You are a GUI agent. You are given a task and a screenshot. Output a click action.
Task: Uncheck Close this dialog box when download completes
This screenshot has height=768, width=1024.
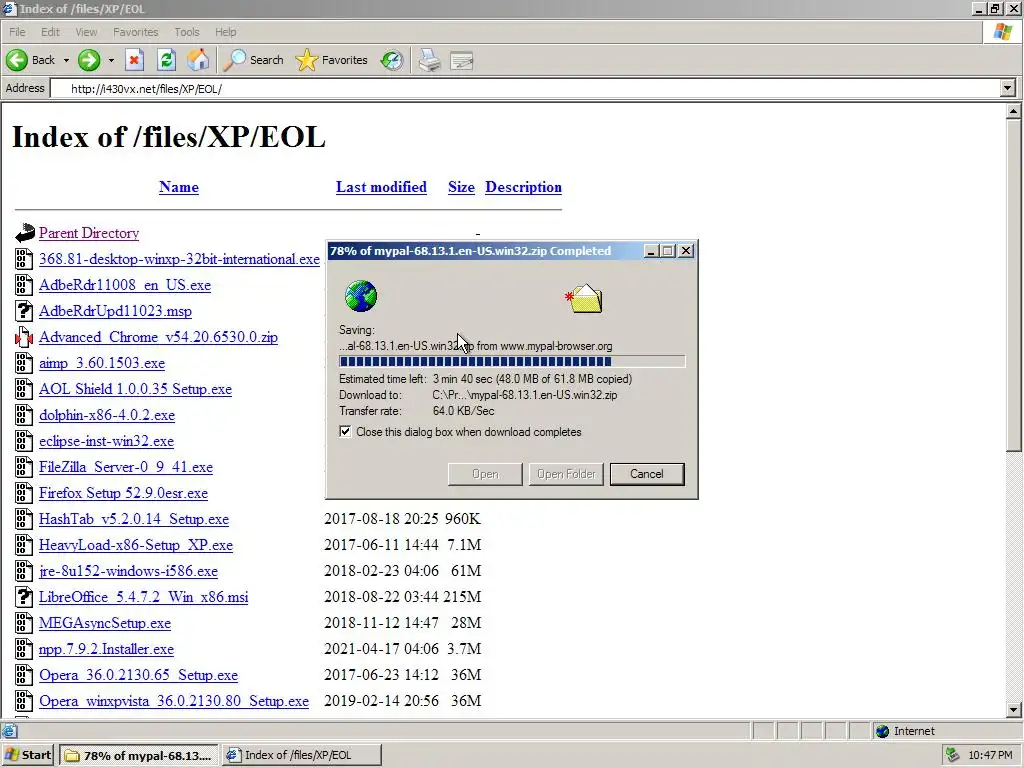[x=345, y=432]
